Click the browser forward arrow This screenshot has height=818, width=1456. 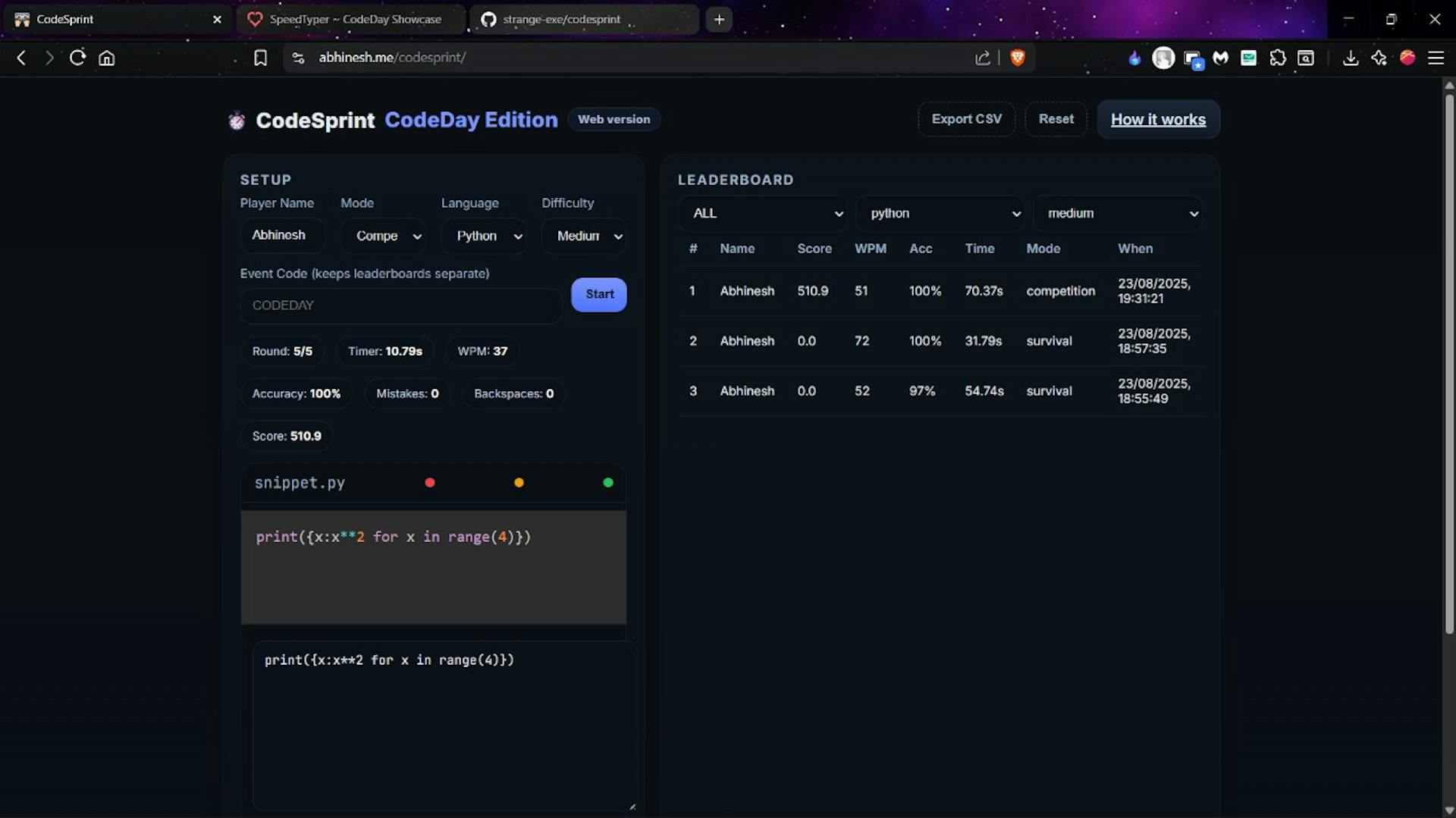pos(49,58)
